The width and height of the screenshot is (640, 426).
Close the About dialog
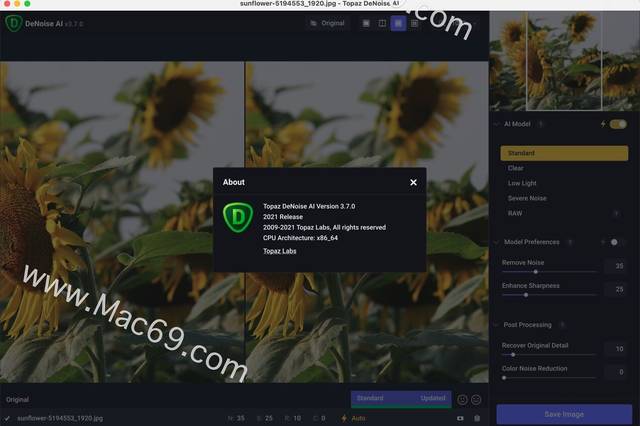pyautogui.click(x=413, y=182)
